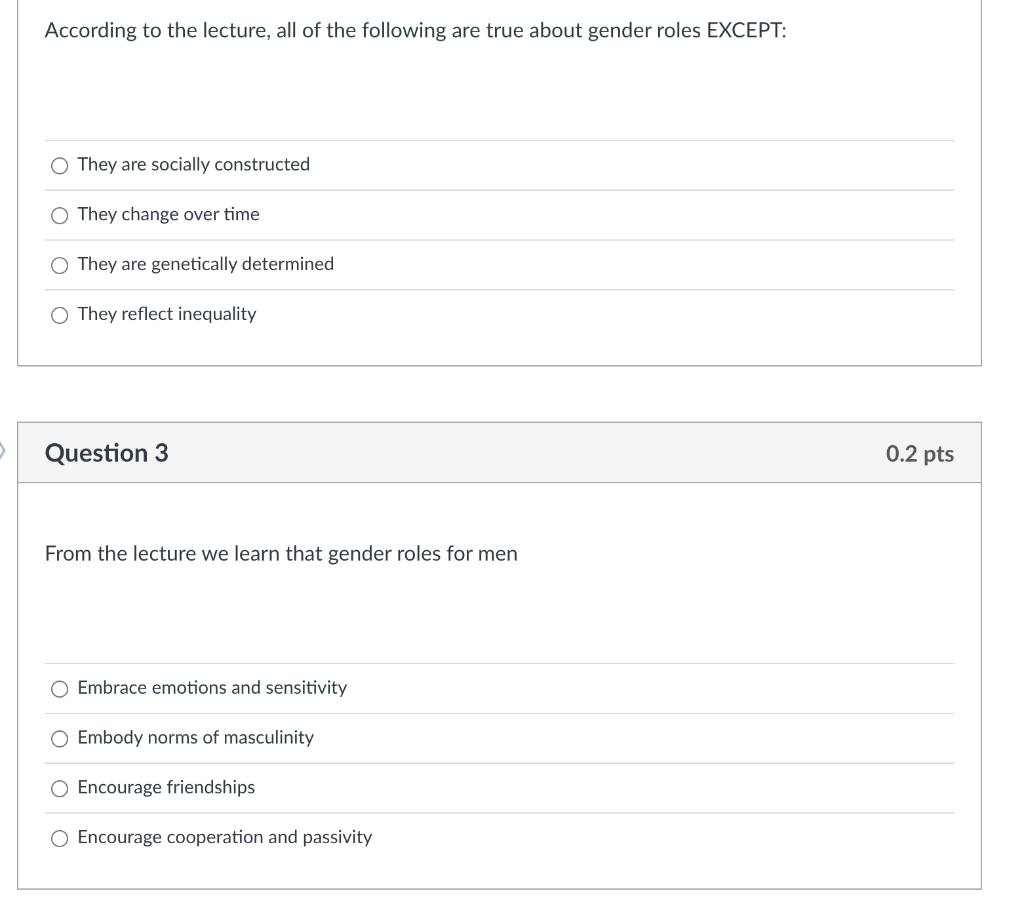This screenshot has width=1024, height=914.
Task: Mark the radio circle for 'They are genetically determined'
Action: (x=59, y=265)
